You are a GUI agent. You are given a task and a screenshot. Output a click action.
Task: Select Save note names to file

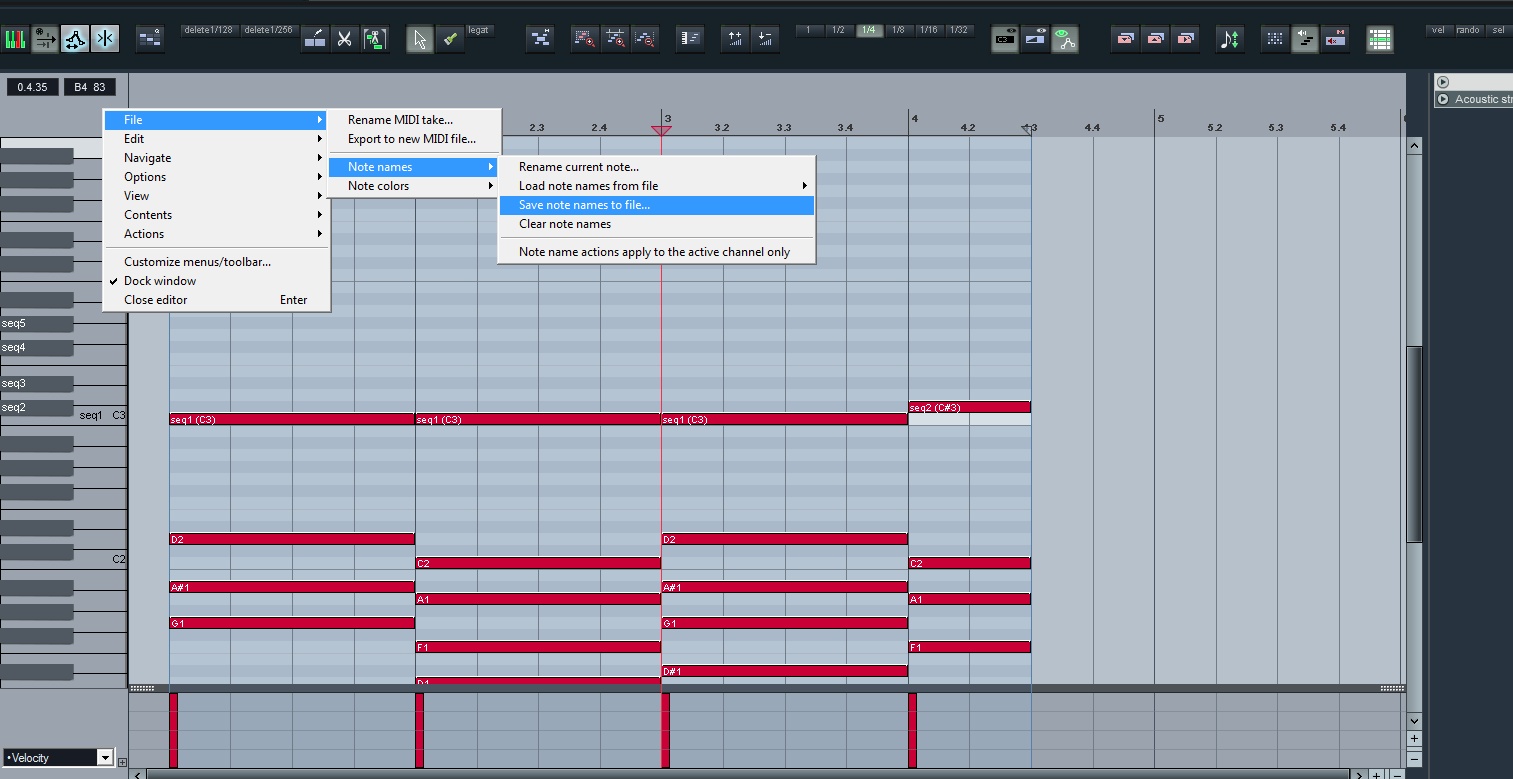coord(657,205)
